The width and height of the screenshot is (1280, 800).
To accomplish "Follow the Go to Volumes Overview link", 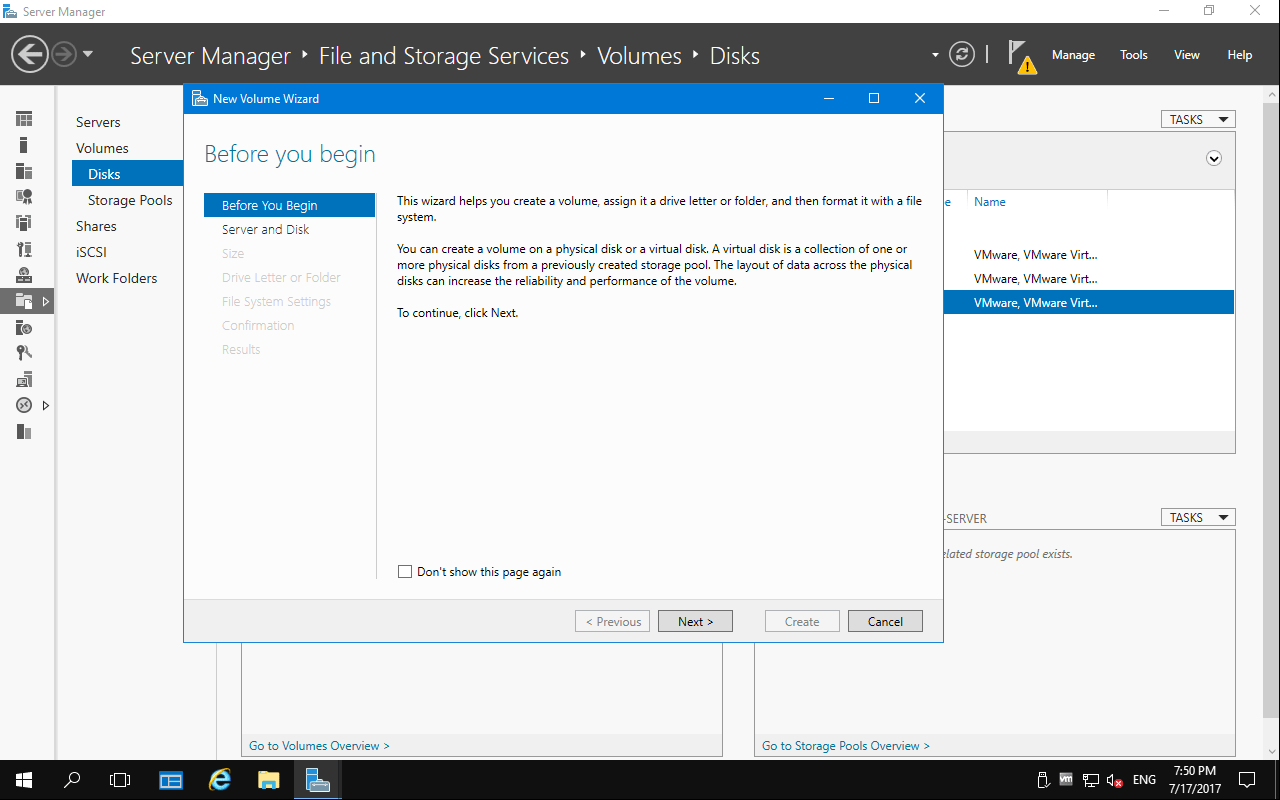I will 319,745.
